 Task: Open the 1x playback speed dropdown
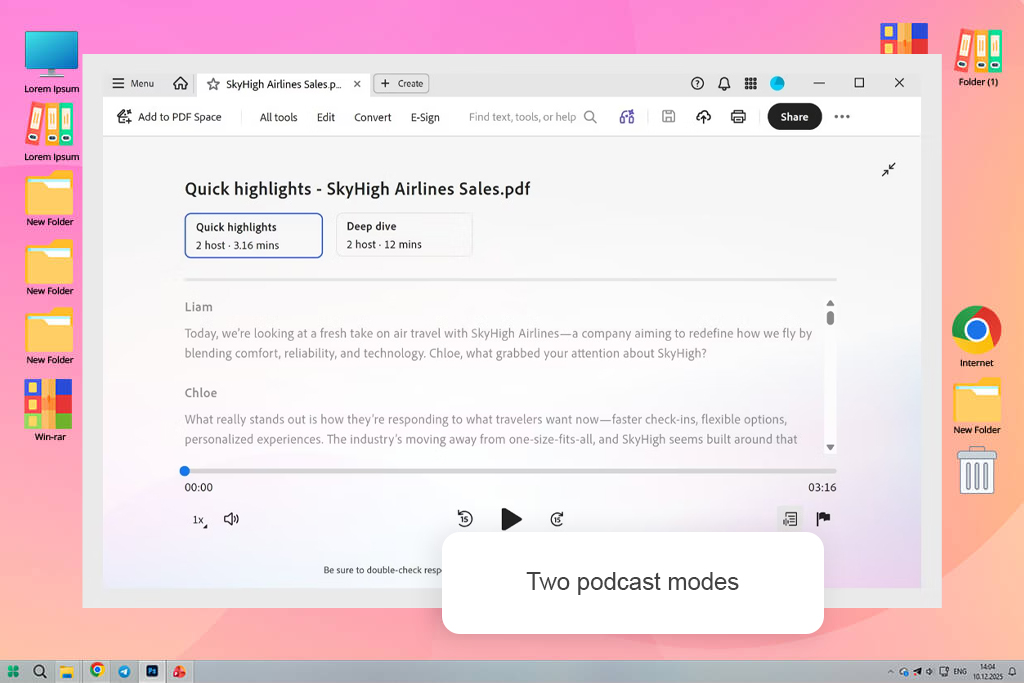pyautogui.click(x=199, y=520)
